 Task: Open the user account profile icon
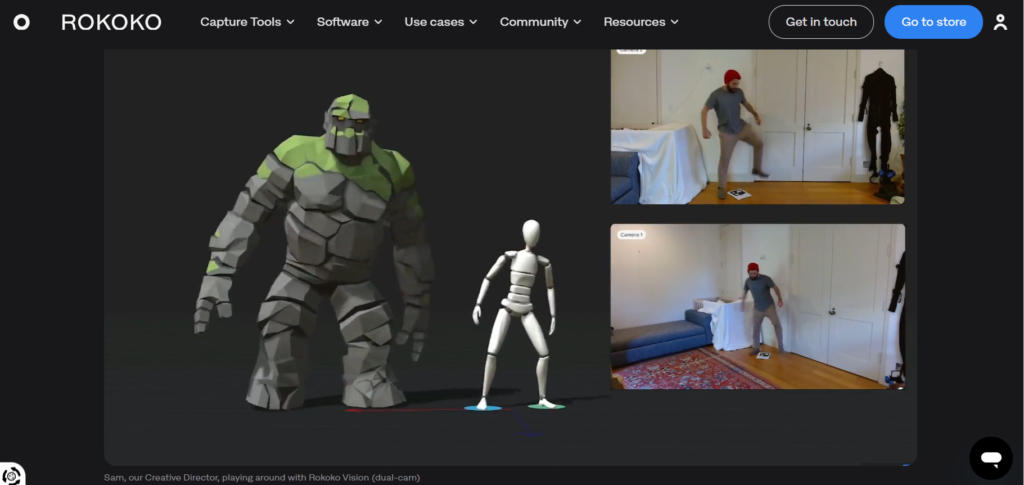1000,22
